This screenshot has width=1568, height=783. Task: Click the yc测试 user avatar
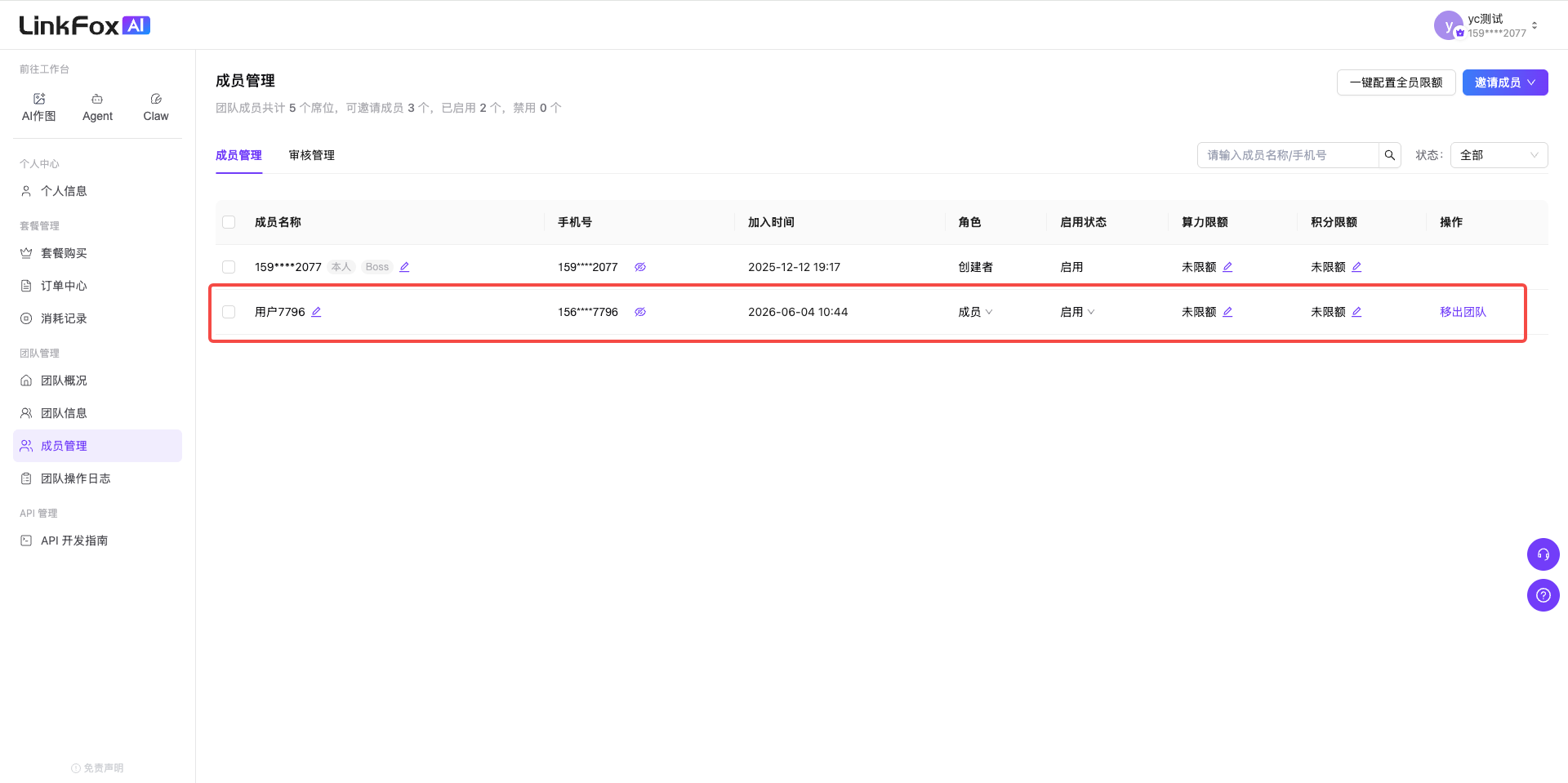pos(1448,25)
